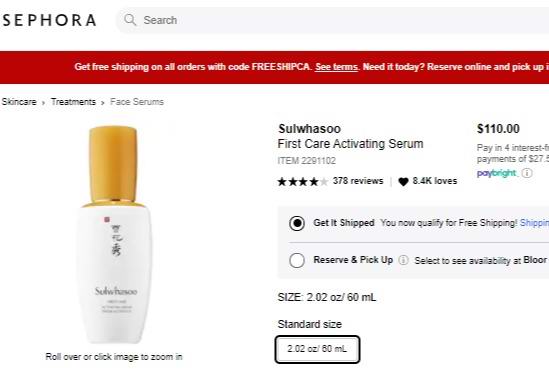
Task: Go to the Sephora logo homepage
Action: pos(49,20)
